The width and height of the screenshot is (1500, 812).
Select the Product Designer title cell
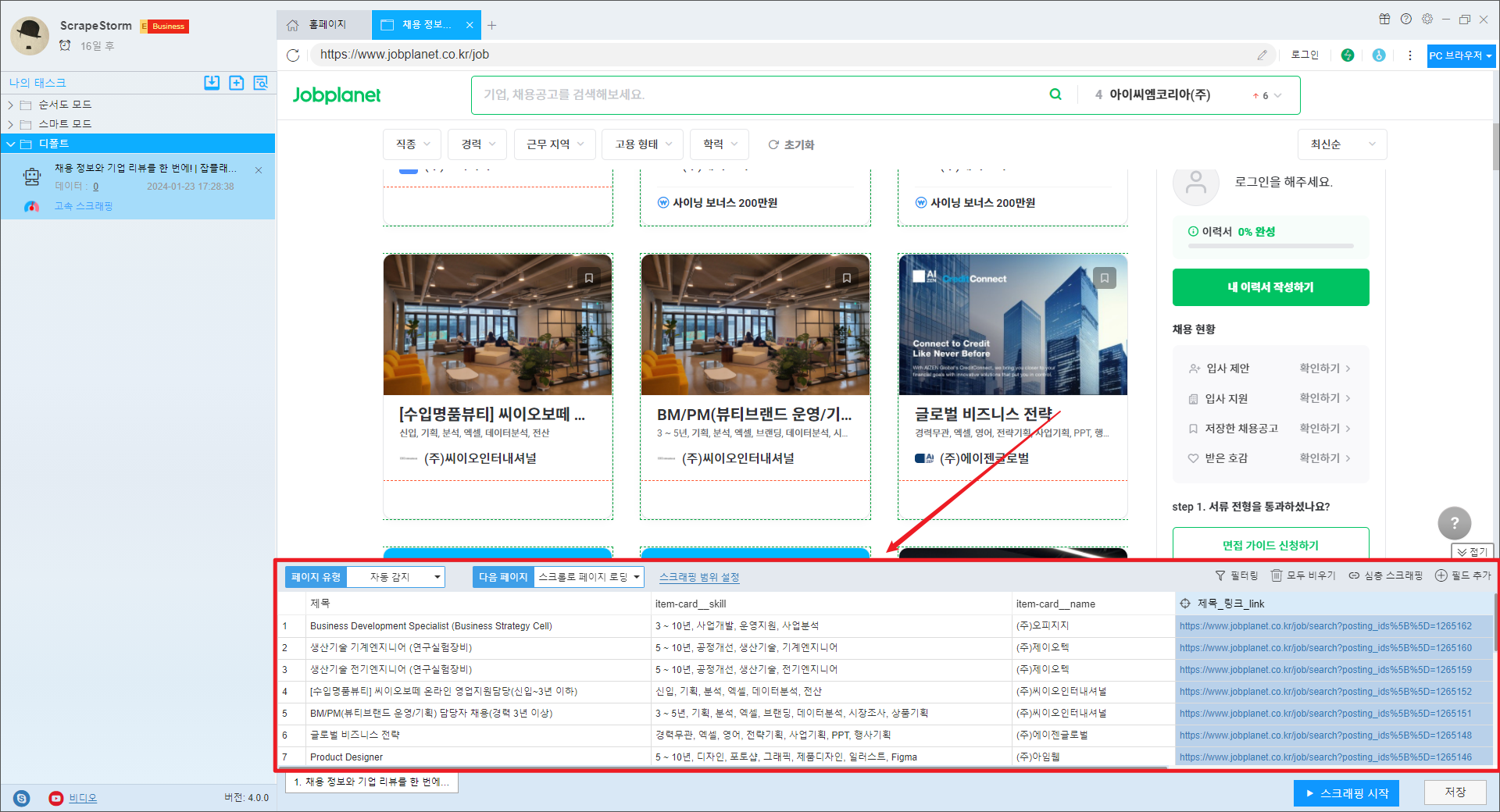click(479, 757)
